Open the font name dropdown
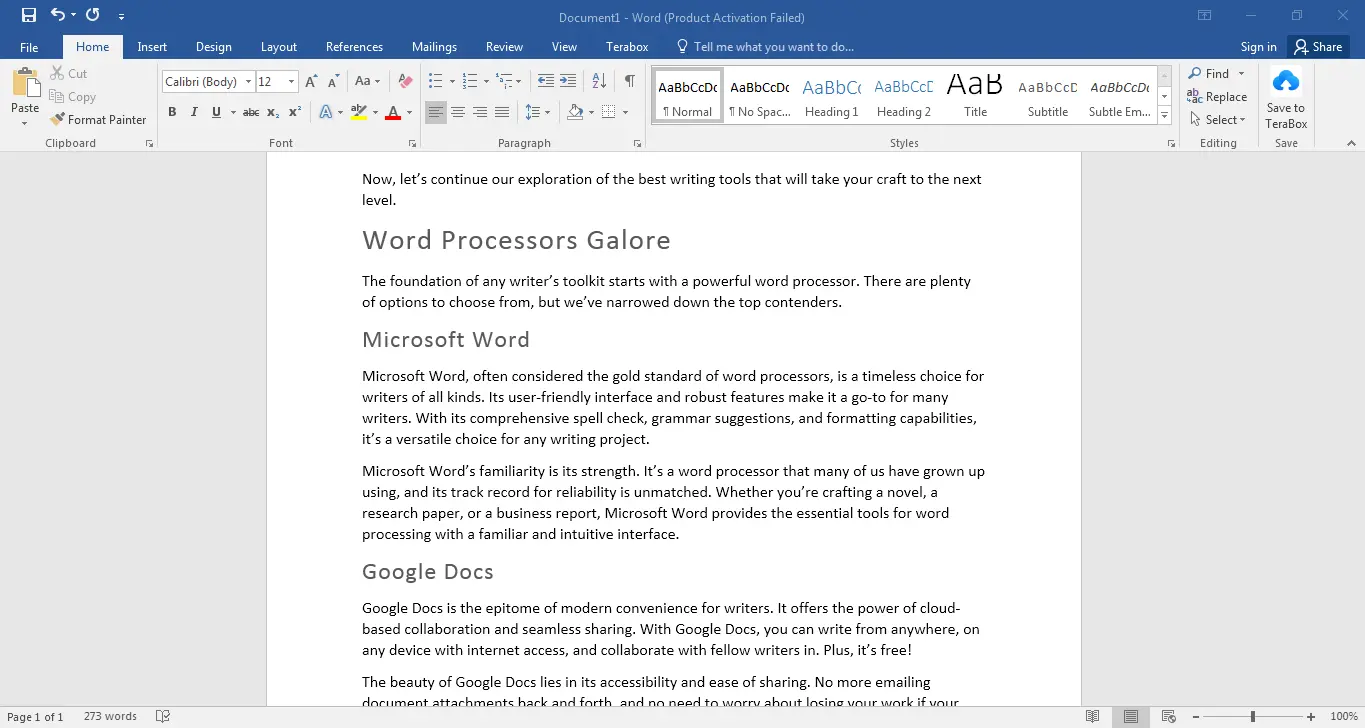Image resolution: width=1365 pixels, height=728 pixels. [248, 82]
